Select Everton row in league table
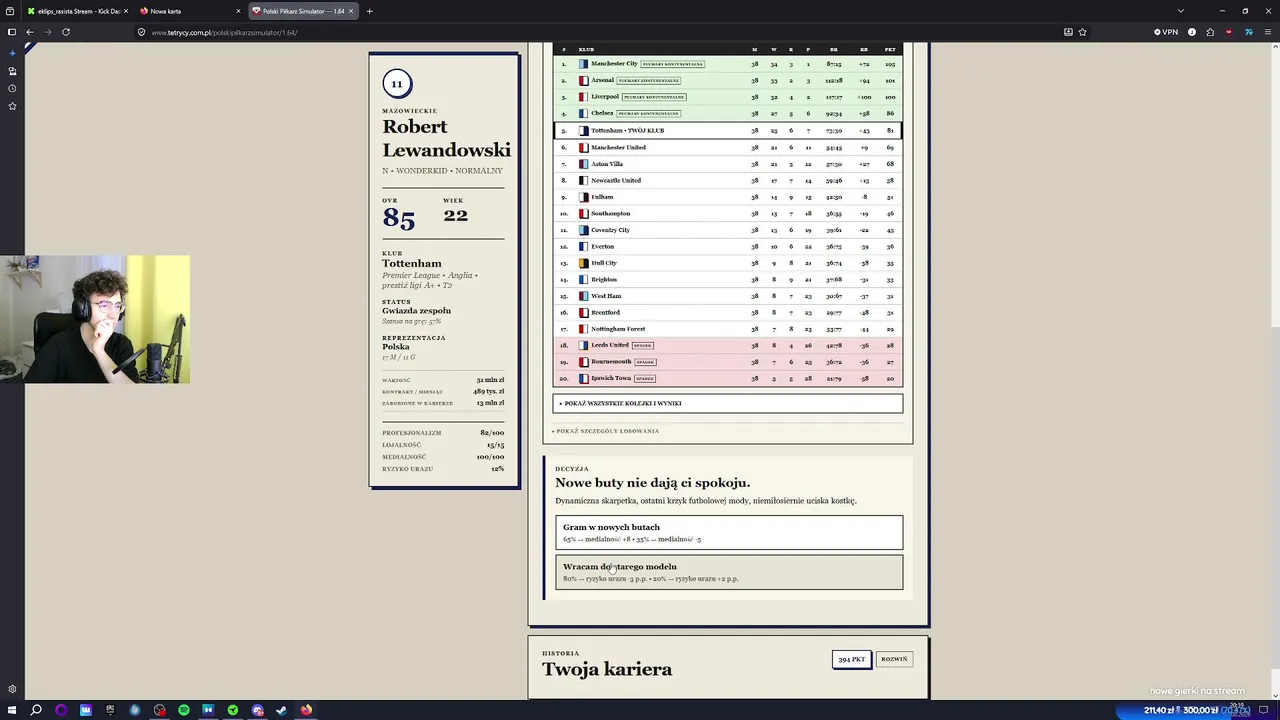Screen dimensions: 1280x720 (x=728, y=246)
